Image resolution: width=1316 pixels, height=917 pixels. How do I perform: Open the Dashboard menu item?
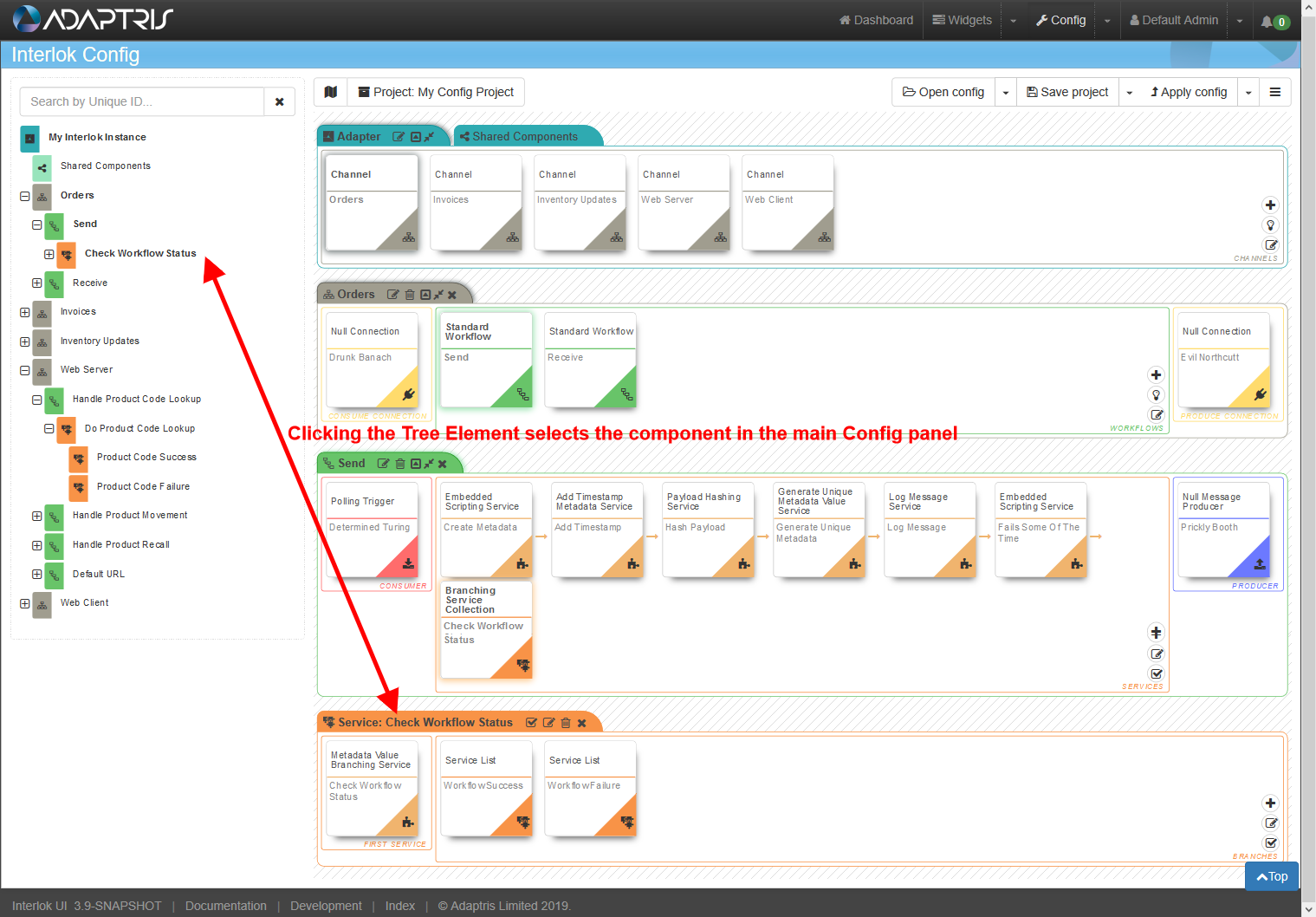point(876,20)
